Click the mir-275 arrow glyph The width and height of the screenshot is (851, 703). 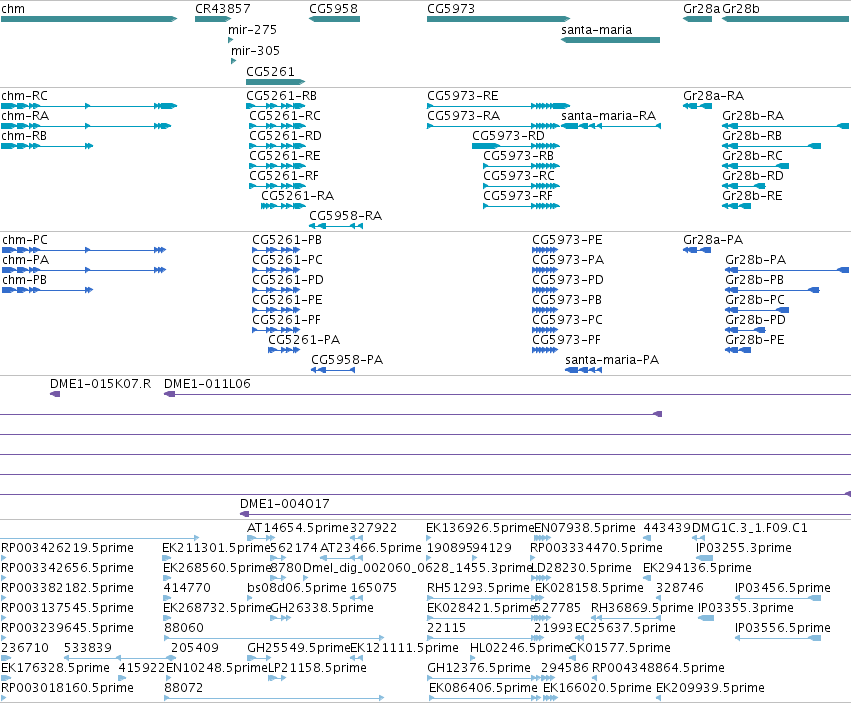tap(231, 40)
